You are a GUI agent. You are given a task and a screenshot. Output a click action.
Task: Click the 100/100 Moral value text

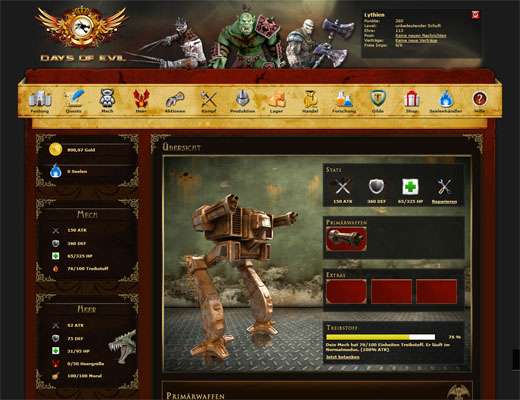tap(85, 376)
